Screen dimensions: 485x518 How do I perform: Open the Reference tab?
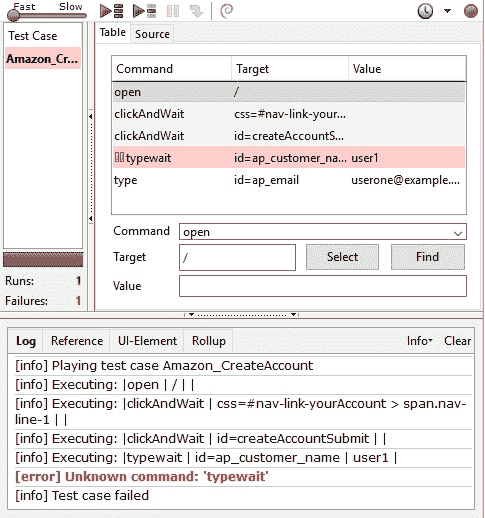pos(77,341)
